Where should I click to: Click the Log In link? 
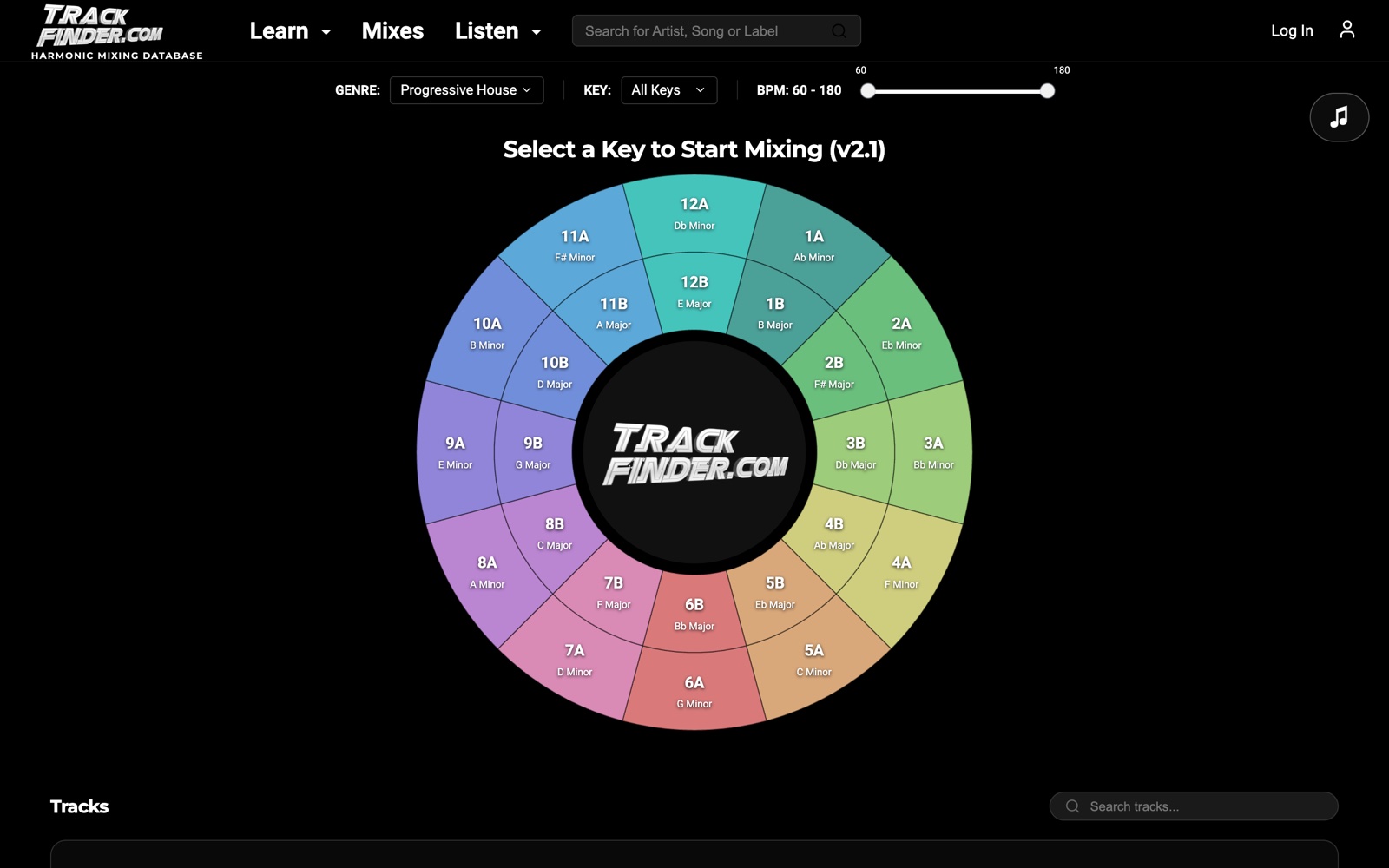coord(1292,30)
